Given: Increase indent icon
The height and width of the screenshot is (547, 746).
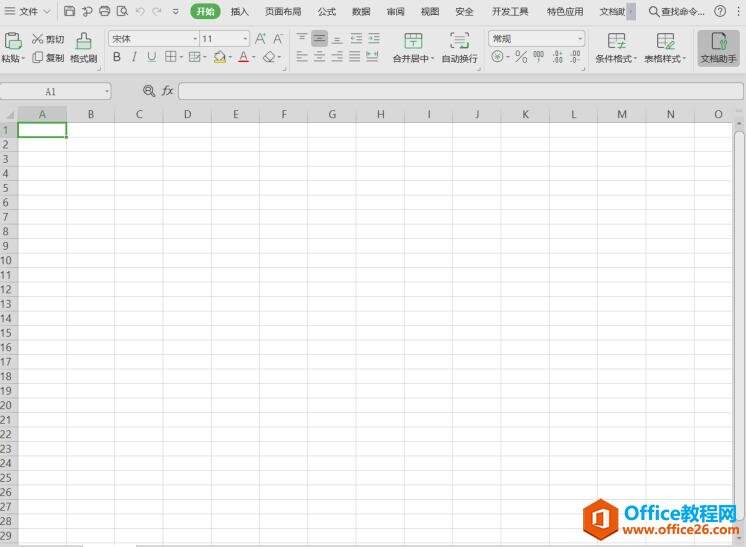Looking at the screenshot, I should [x=374, y=38].
